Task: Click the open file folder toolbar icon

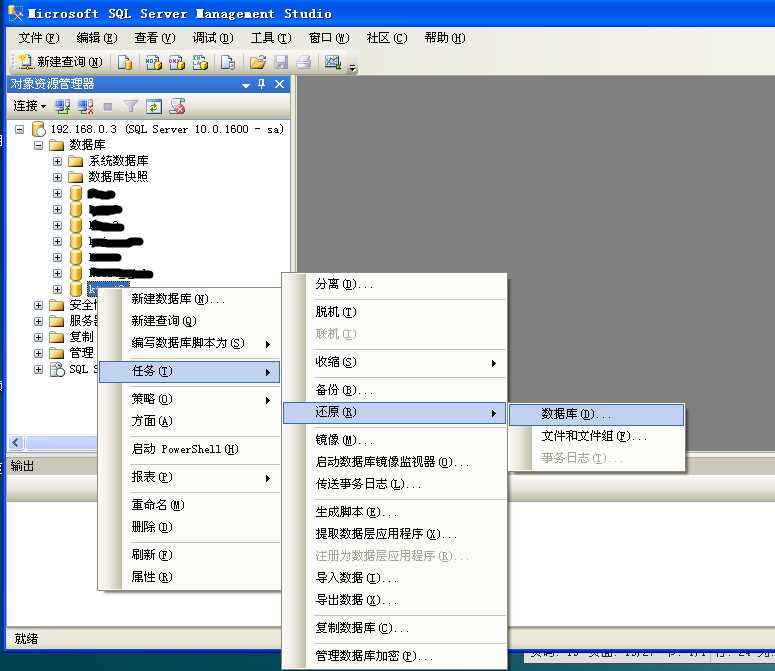Action: (x=257, y=62)
